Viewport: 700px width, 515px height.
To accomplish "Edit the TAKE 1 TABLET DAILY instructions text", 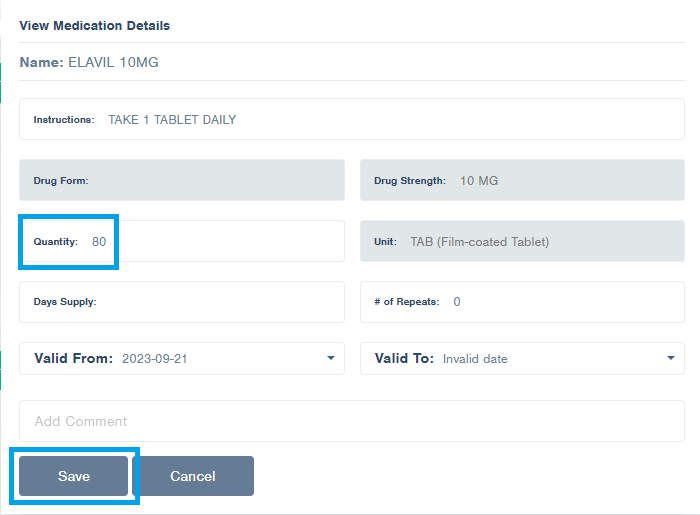I will 172,120.
